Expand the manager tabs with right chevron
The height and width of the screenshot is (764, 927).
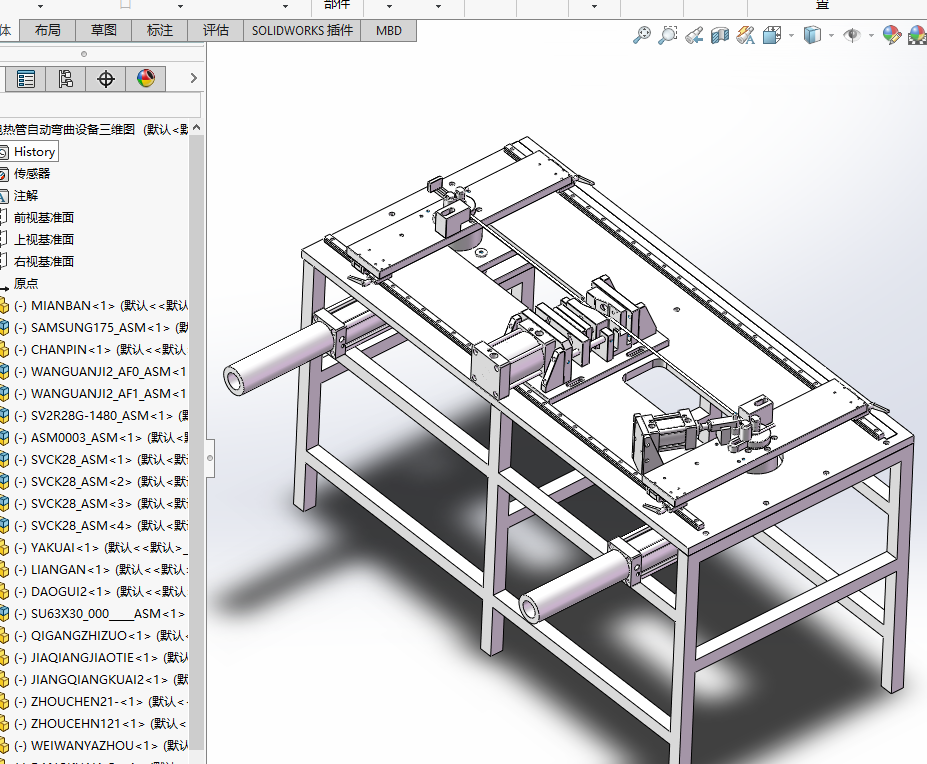pyautogui.click(x=195, y=79)
